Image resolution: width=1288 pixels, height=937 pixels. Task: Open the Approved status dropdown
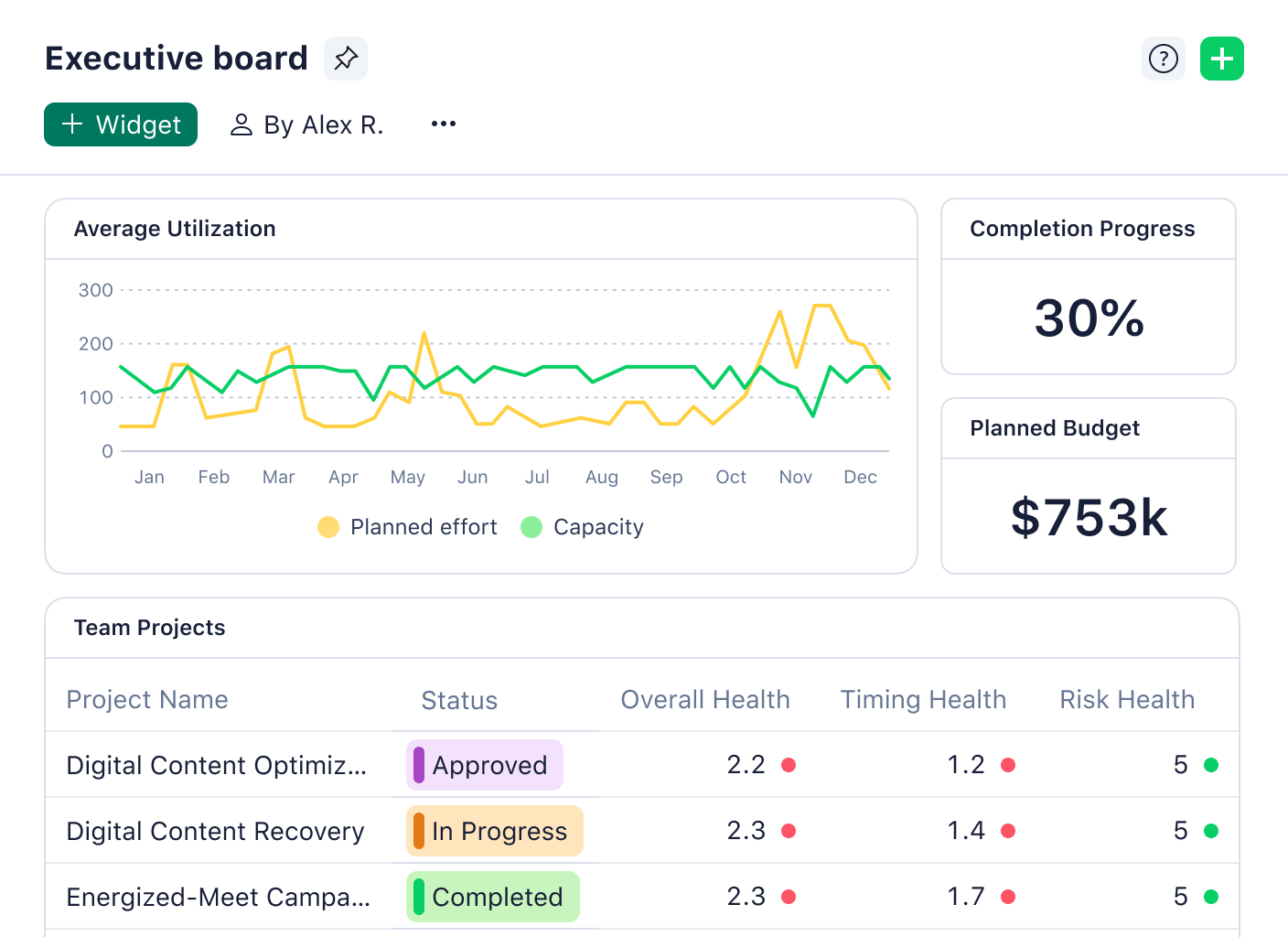[x=485, y=765]
